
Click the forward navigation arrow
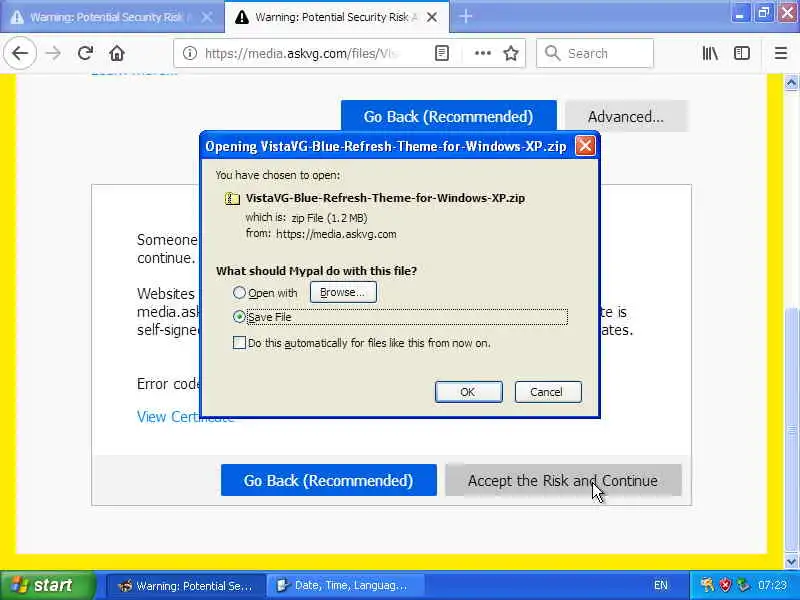pyautogui.click(x=53, y=53)
